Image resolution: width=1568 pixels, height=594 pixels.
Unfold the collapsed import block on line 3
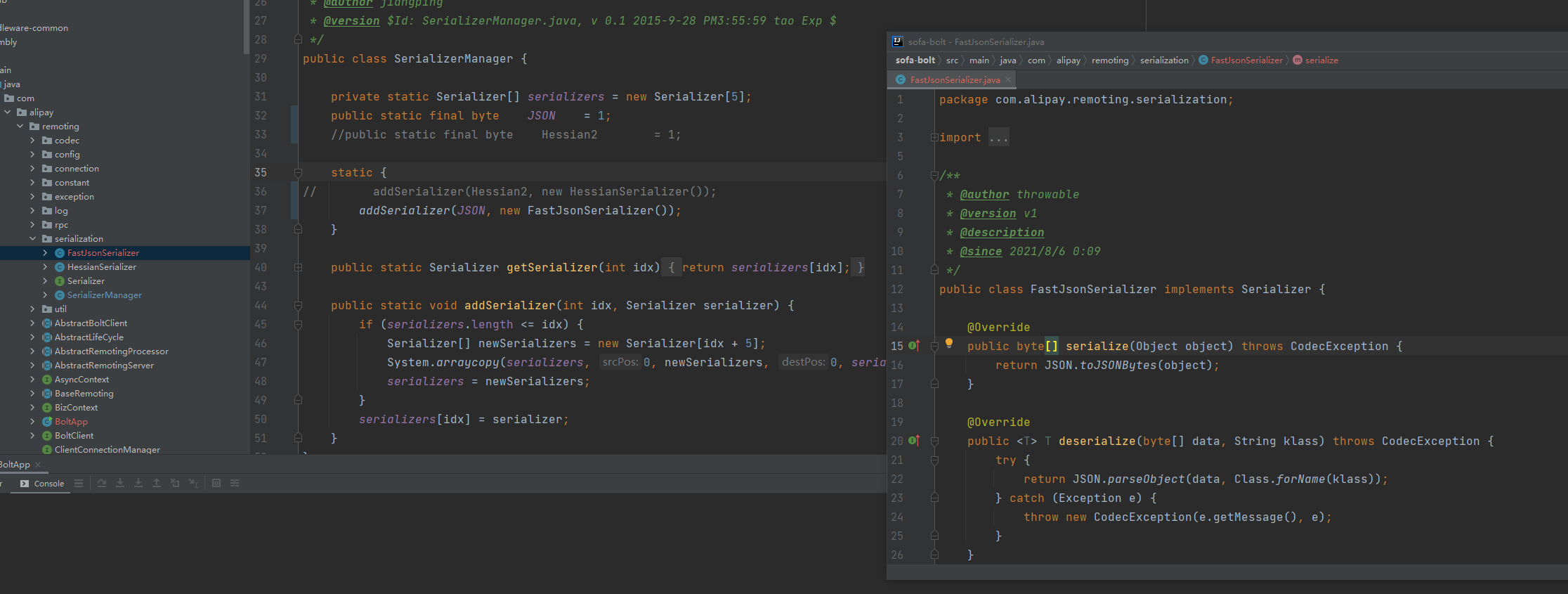(934, 138)
